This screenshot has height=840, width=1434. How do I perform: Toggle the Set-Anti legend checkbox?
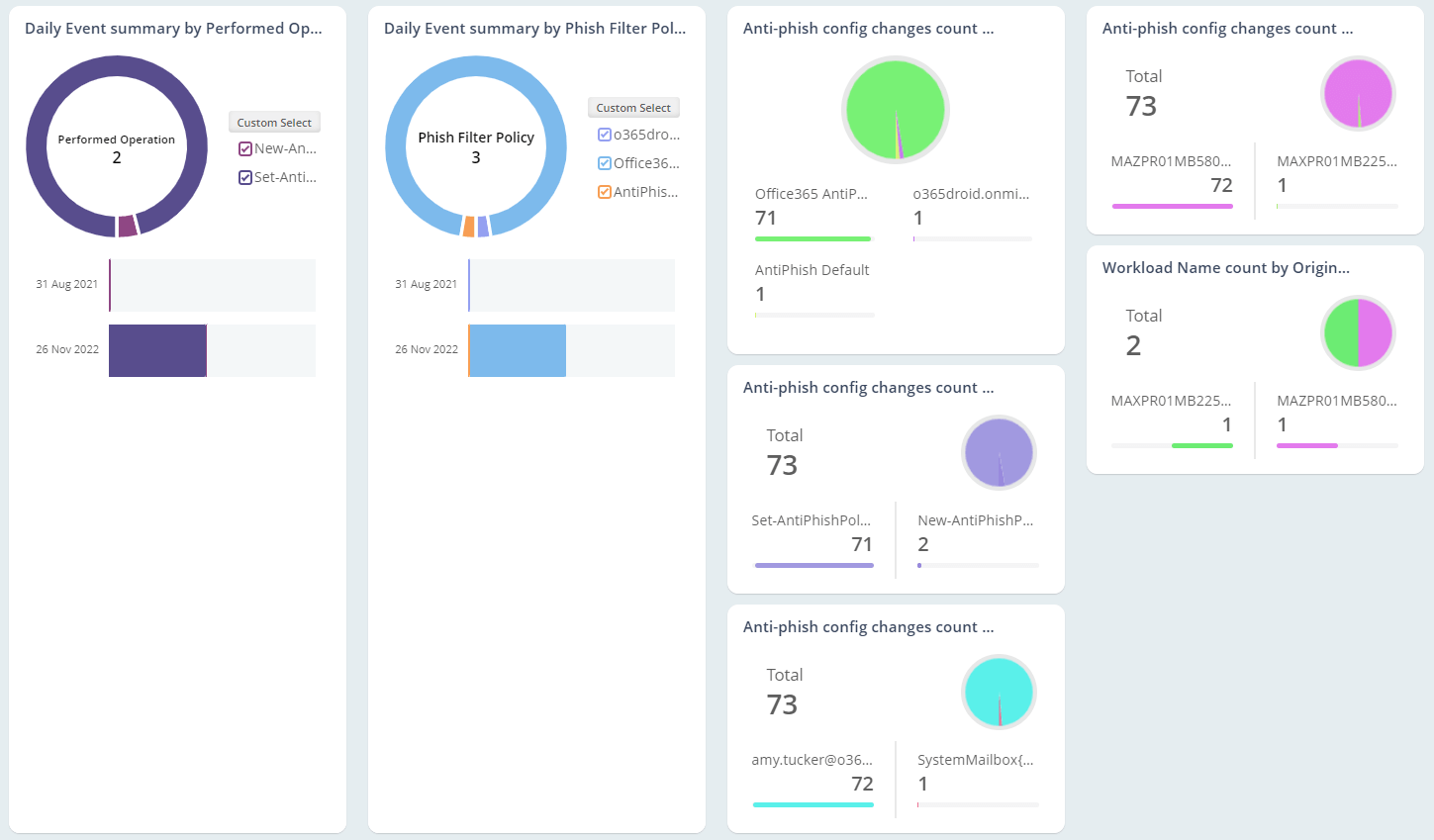245,176
